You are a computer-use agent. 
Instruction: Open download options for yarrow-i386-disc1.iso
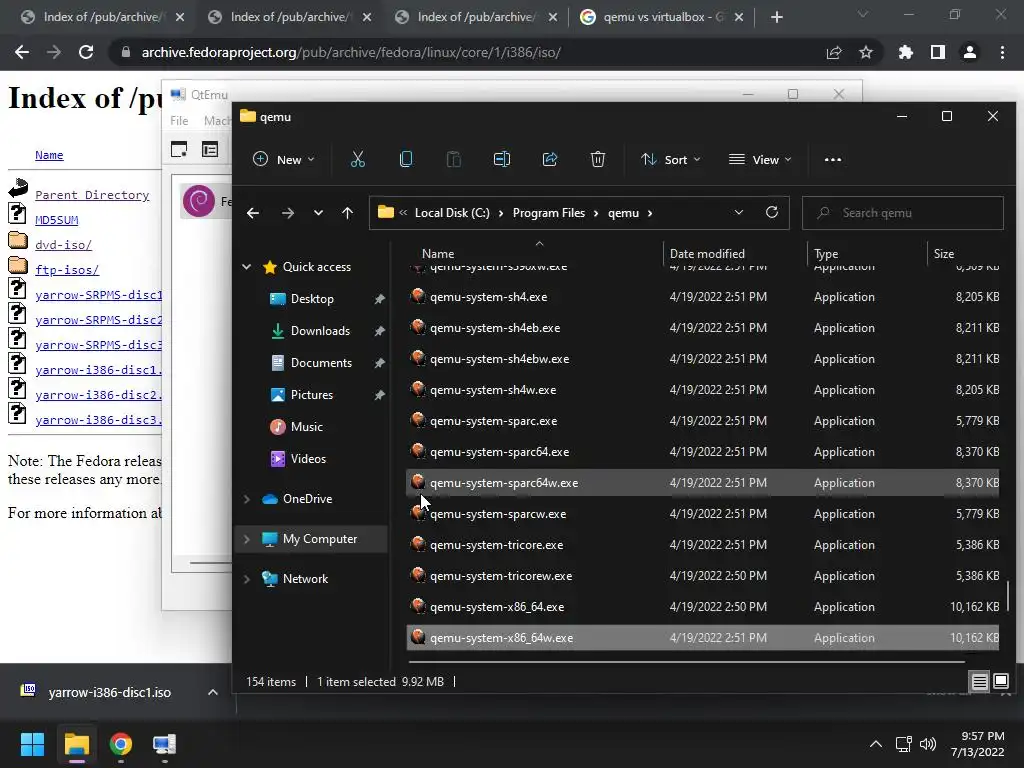click(x=213, y=692)
